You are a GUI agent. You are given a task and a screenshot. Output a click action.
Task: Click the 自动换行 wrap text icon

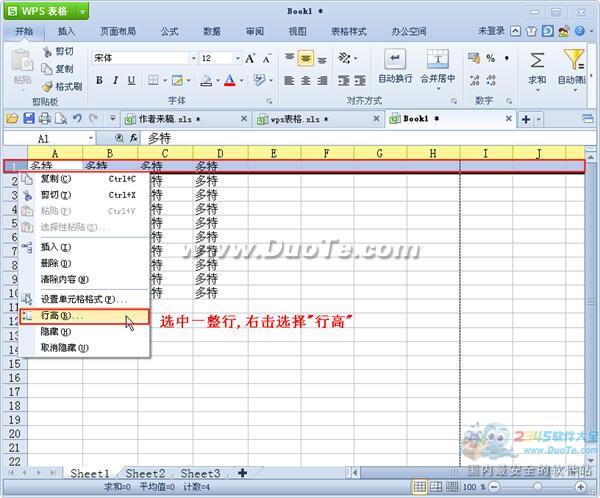[x=395, y=68]
